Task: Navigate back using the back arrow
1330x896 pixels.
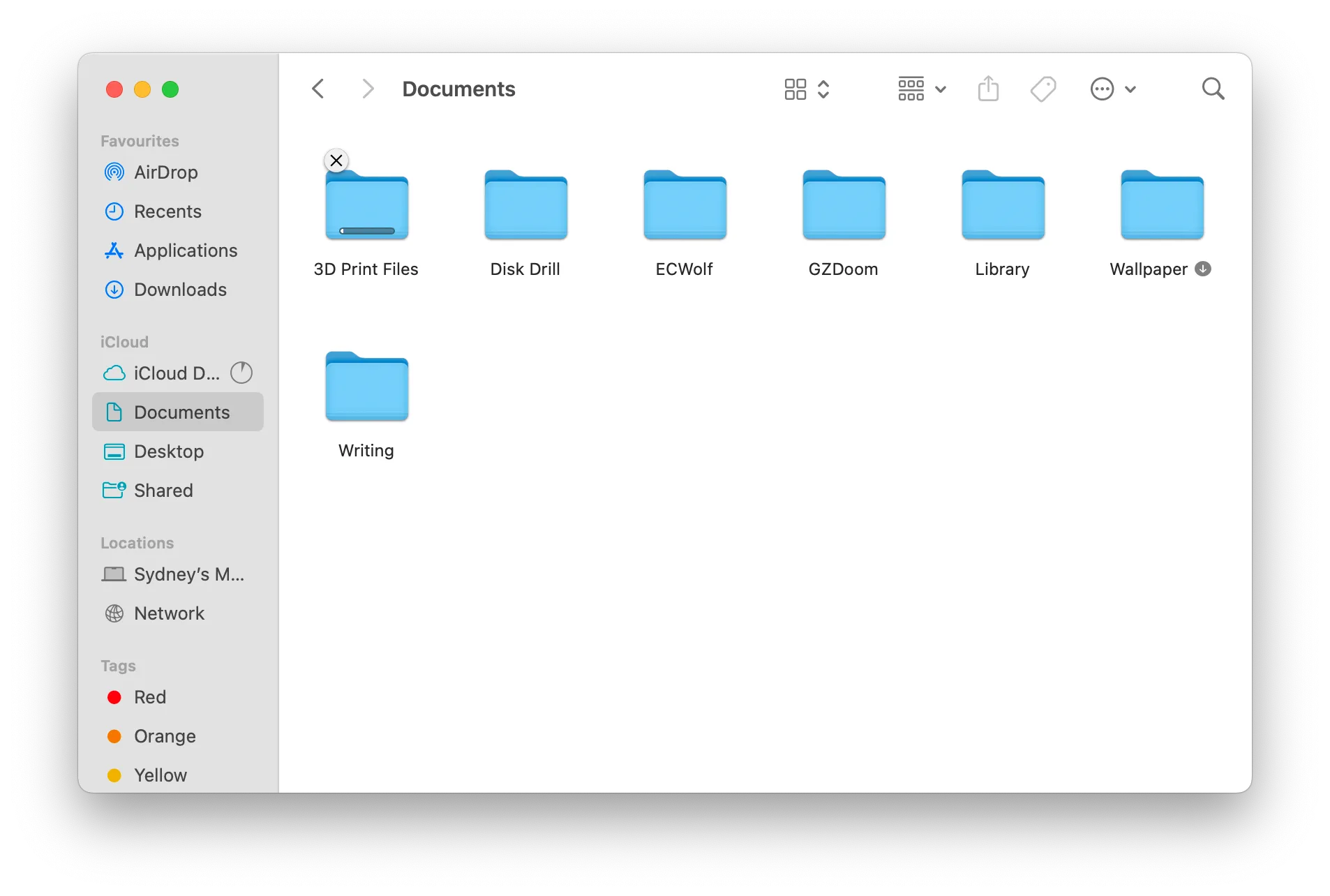Action: click(318, 89)
